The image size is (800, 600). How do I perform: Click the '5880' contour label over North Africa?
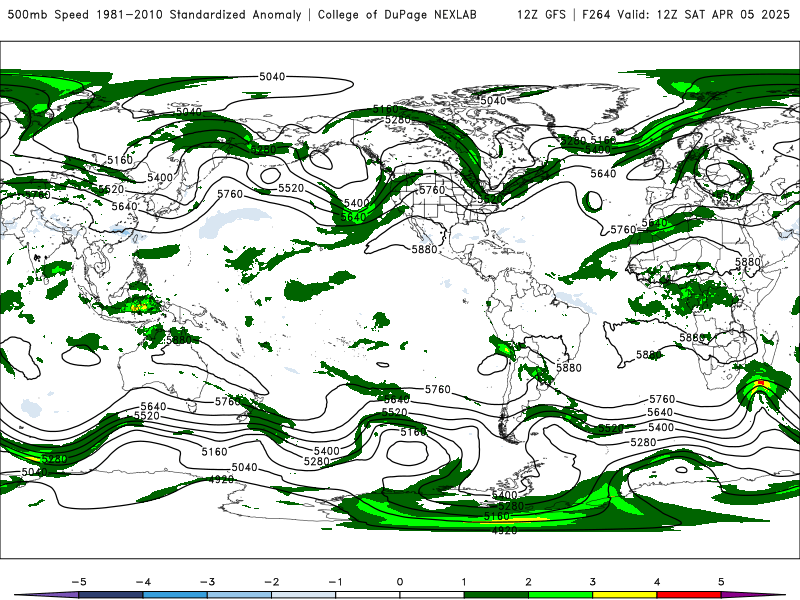[x=748, y=262]
